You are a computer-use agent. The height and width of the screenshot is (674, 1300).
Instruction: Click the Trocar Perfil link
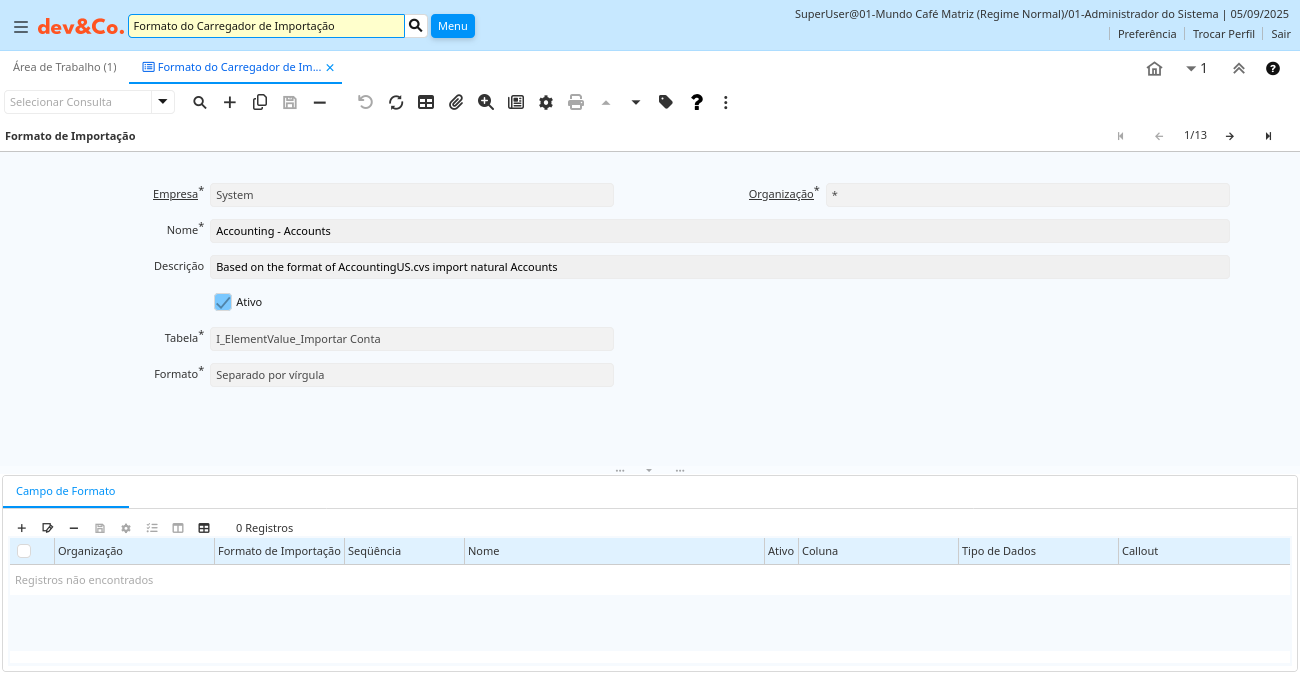(x=1223, y=34)
